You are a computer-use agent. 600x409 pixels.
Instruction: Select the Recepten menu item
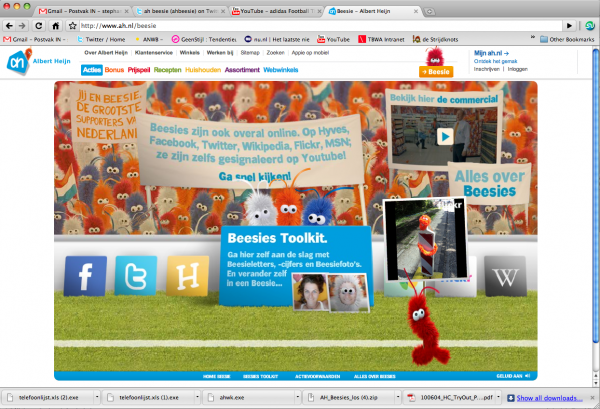point(168,70)
